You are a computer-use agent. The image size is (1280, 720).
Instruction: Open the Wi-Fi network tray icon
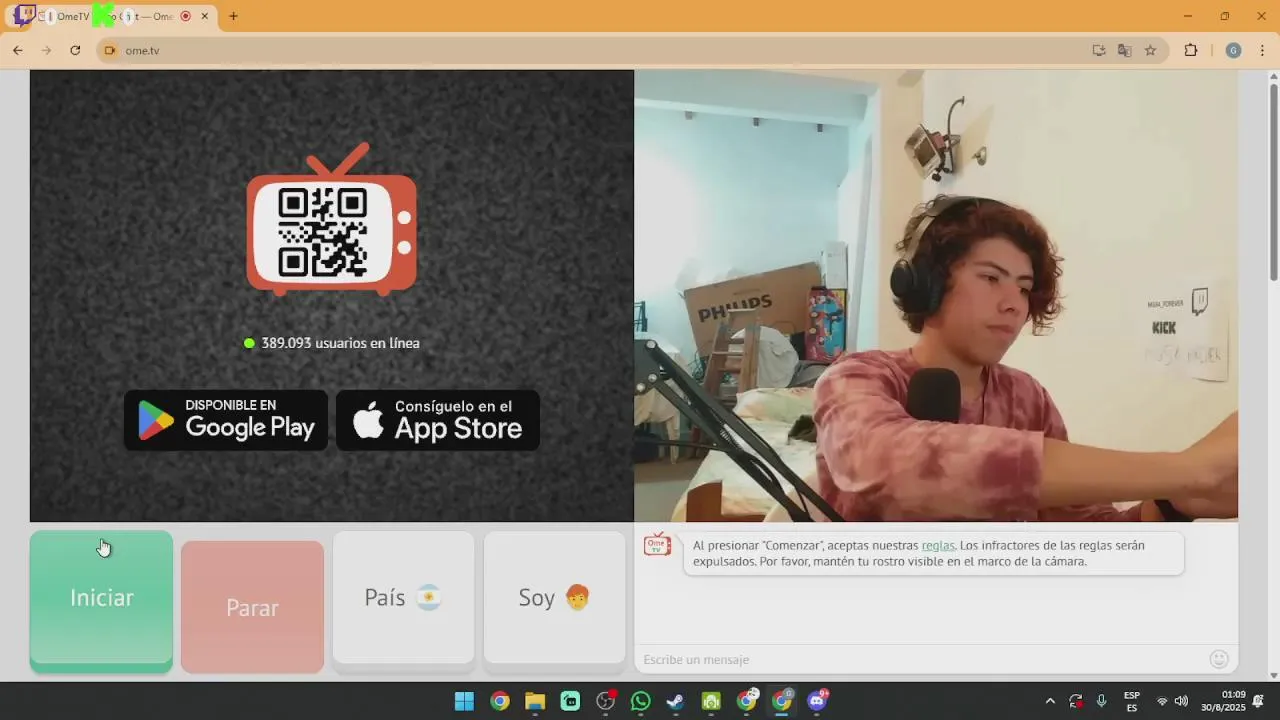click(x=1162, y=701)
